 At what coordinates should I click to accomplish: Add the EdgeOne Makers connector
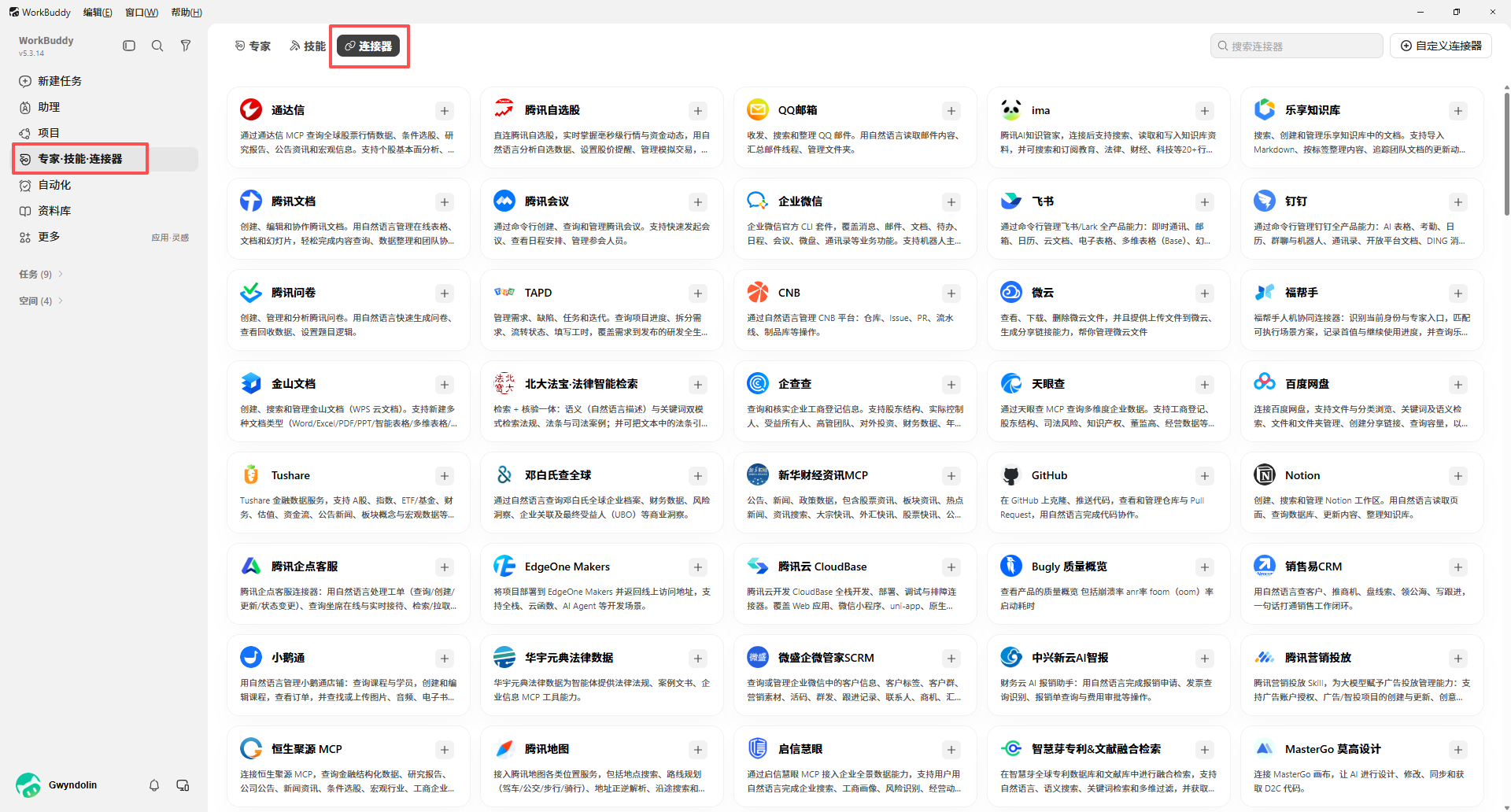point(698,567)
